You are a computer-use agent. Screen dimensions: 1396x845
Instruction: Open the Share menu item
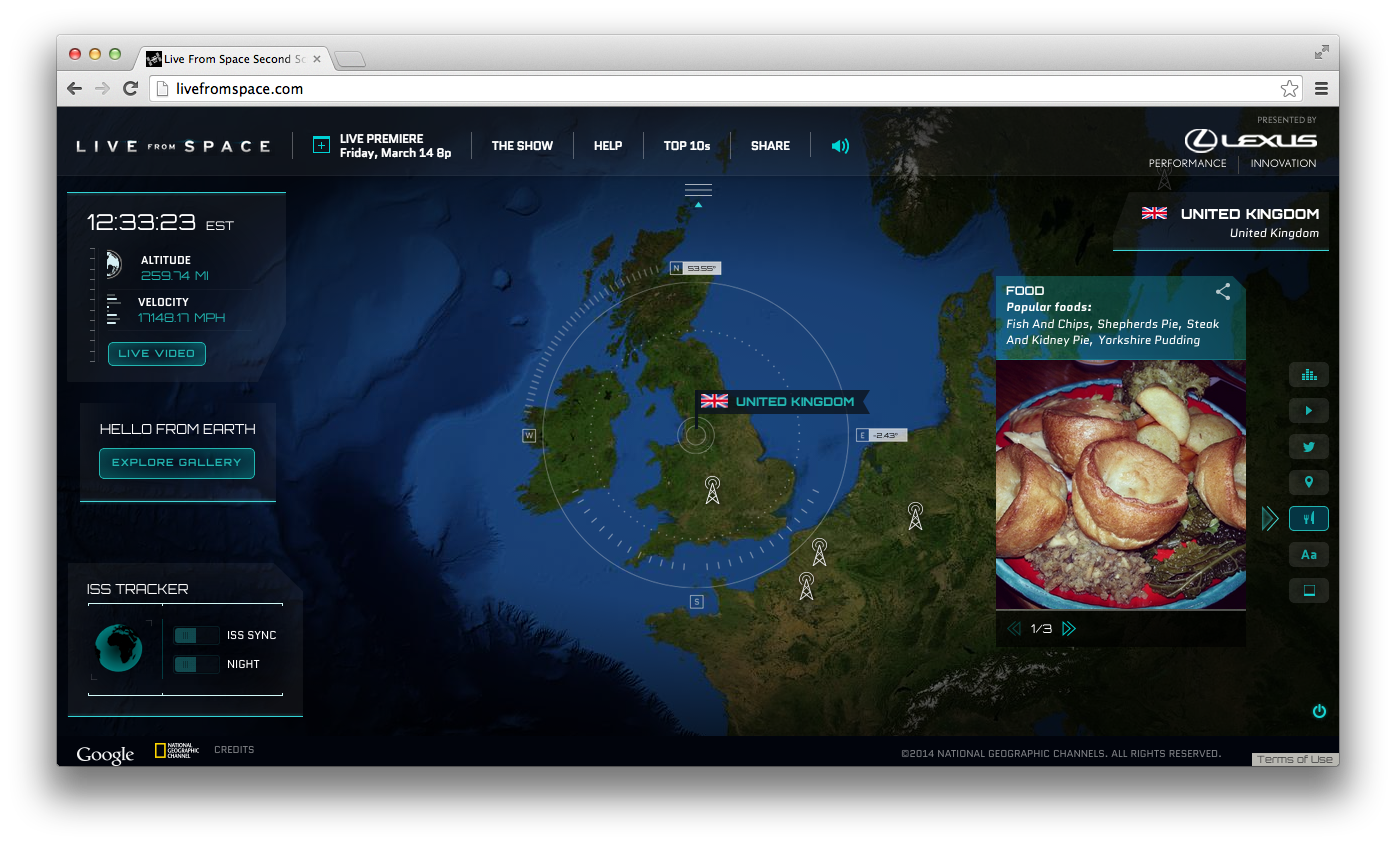coord(770,146)
